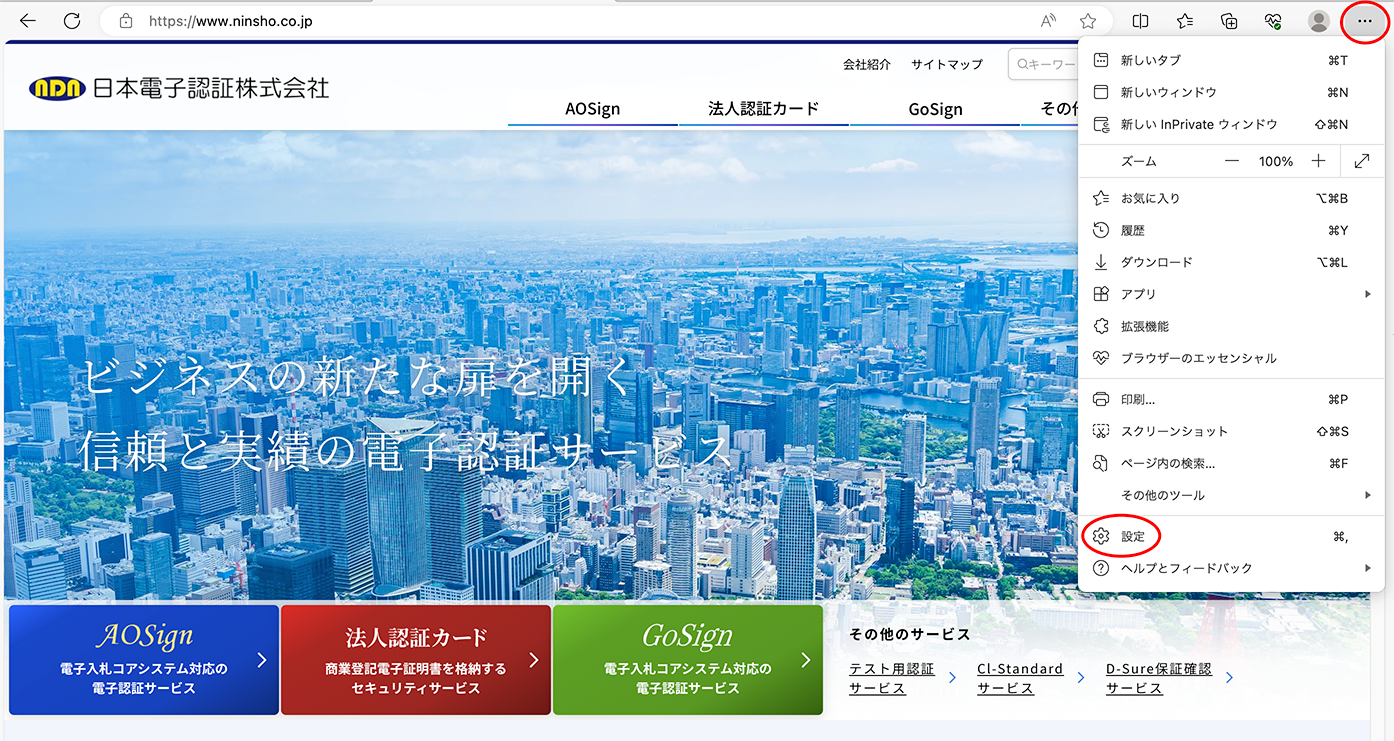Open the collections toolbar icon

1230,21
